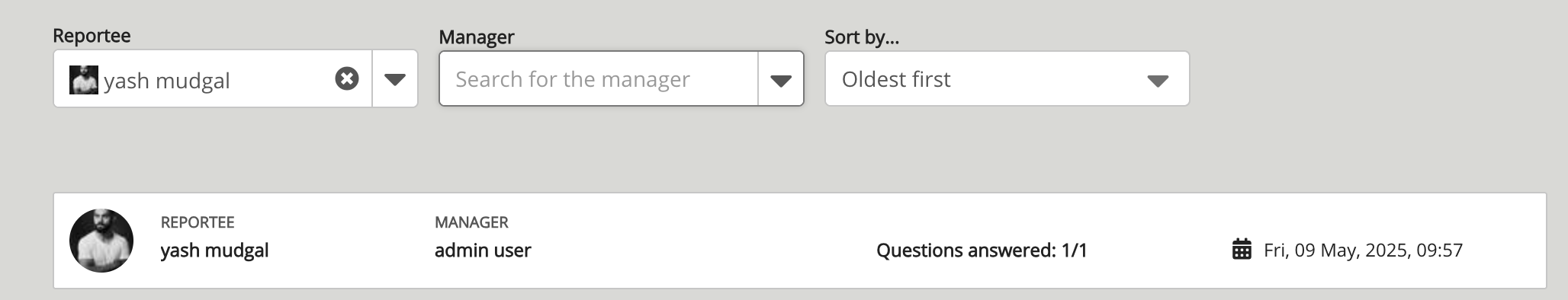This screenshot has width=1568, height=300.
Task: Click the Manager filter label
Action: (x=477, y=37)
